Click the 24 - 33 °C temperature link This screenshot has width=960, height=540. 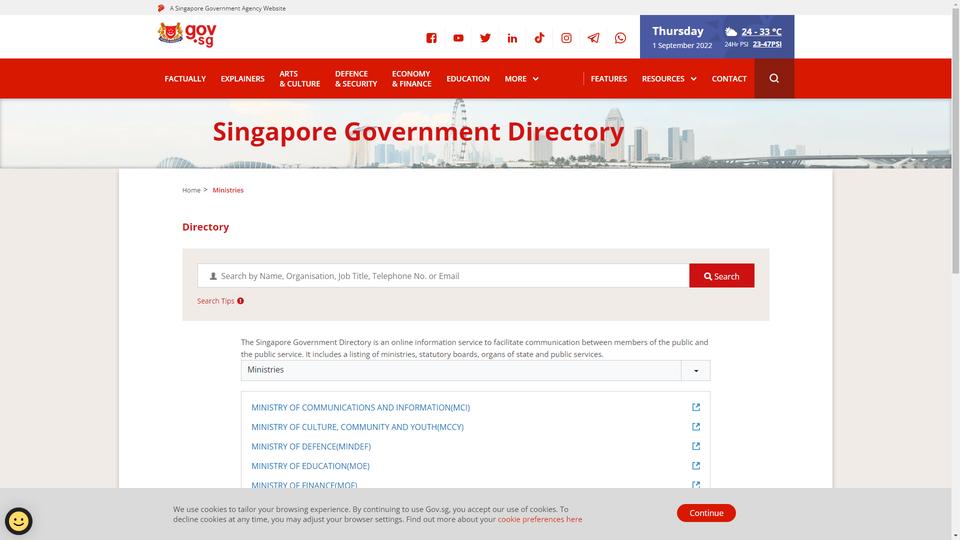761,32
